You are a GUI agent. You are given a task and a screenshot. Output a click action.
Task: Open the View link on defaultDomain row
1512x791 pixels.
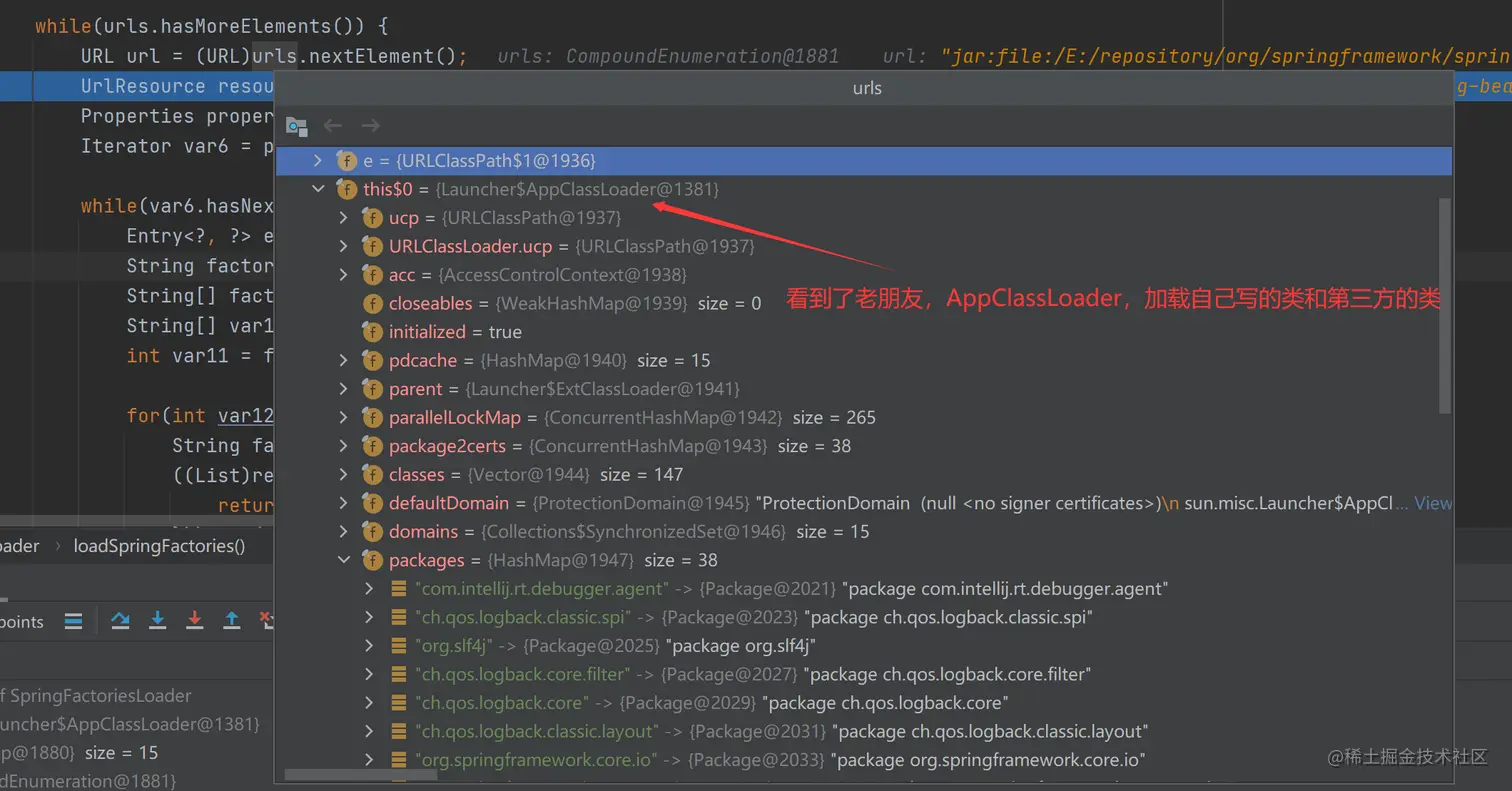pos(1432,503)
